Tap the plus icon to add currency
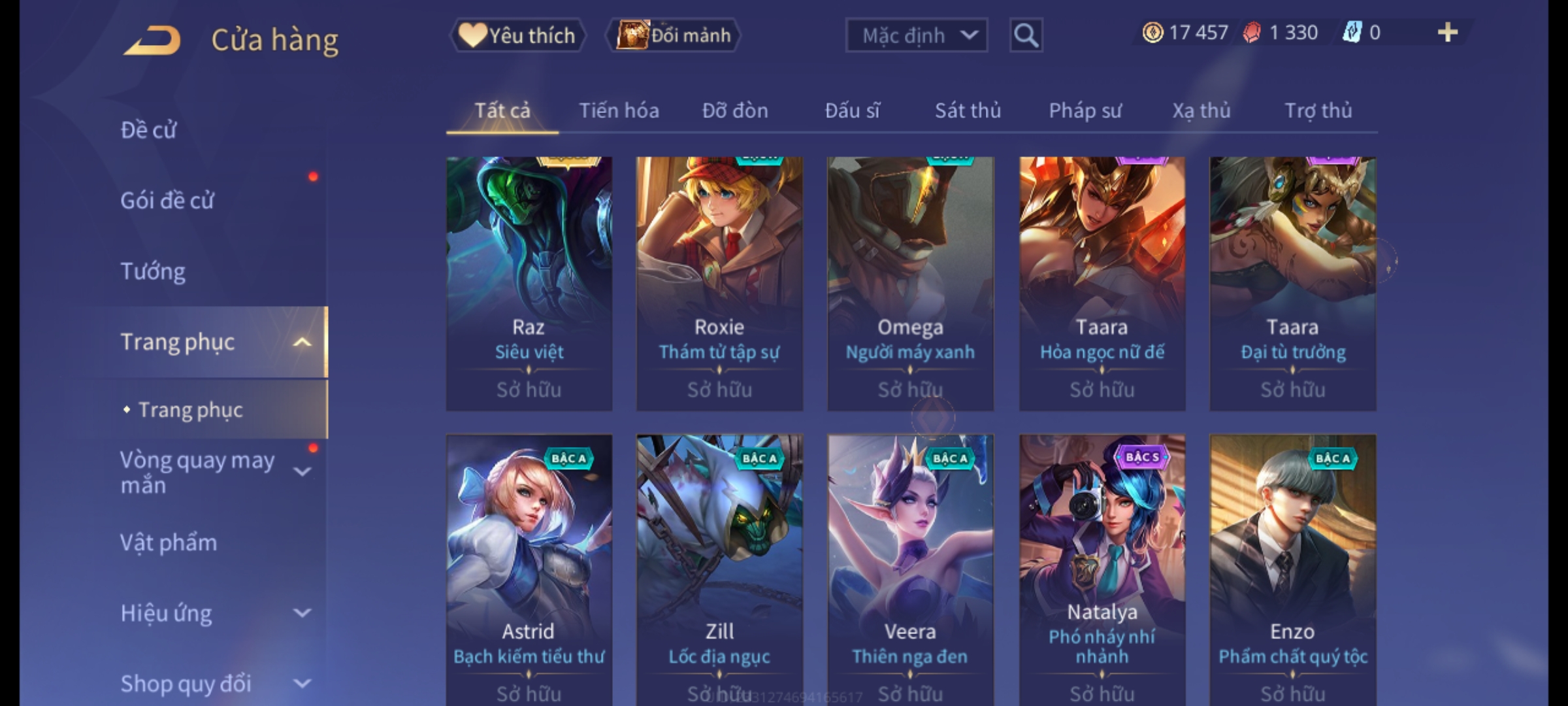 click(x=1448, y=33)
